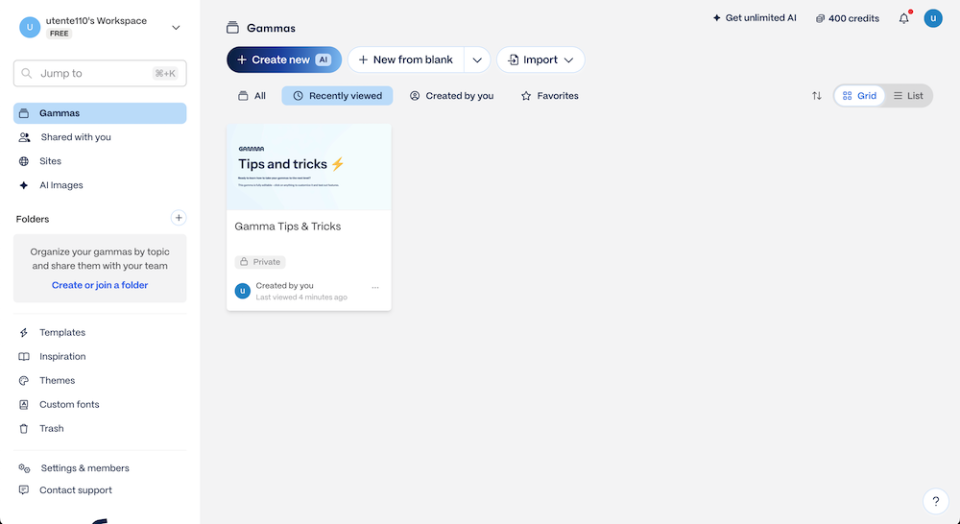The width and height of the screenshot is (960, 524).
Task: Add a new folder with plus icon
Action: 178,218
